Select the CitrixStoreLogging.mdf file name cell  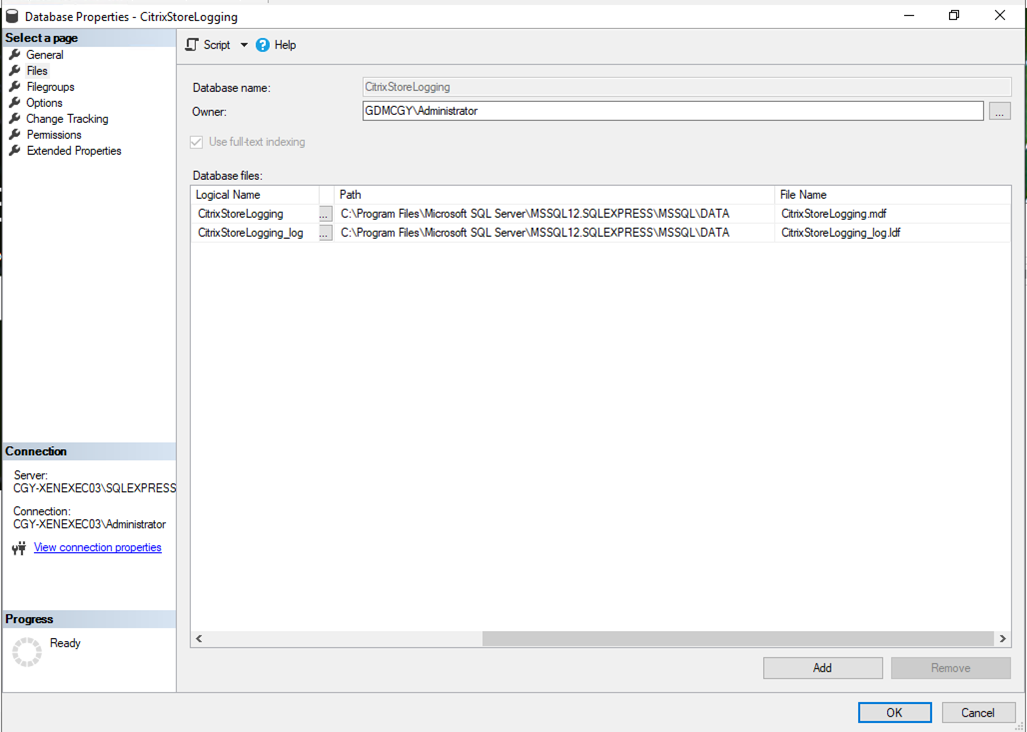(x=893, y=214)
